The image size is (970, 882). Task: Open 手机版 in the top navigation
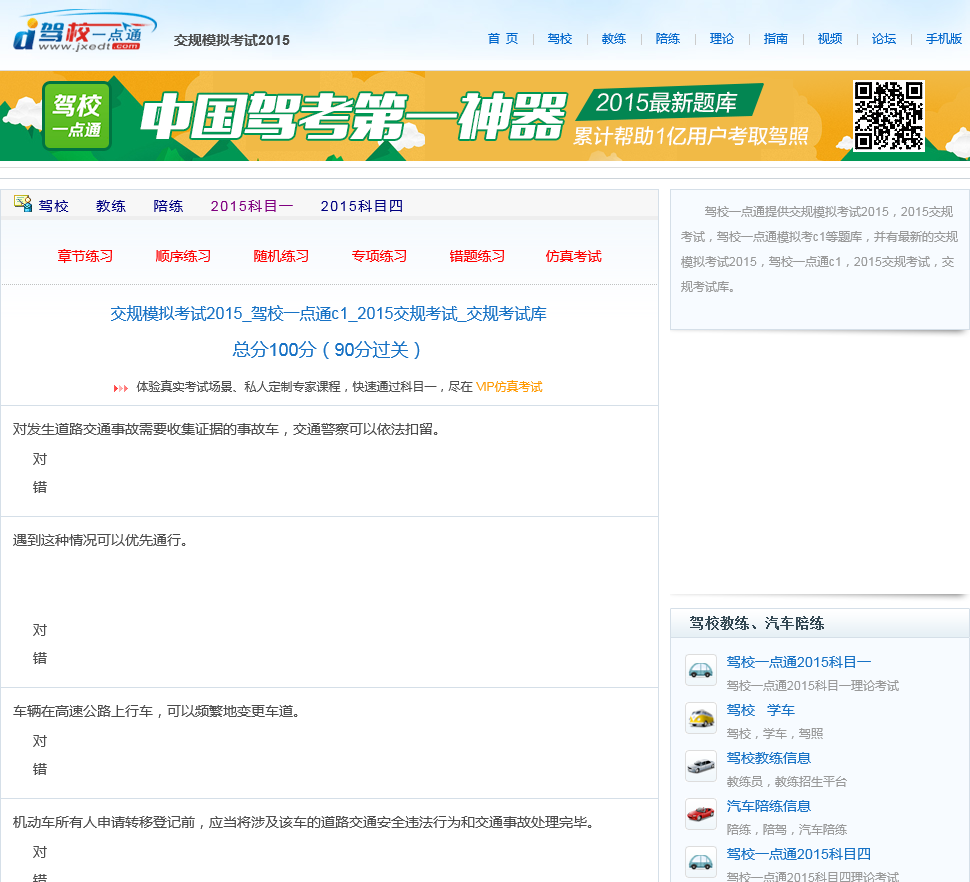(x=943, y=39)
